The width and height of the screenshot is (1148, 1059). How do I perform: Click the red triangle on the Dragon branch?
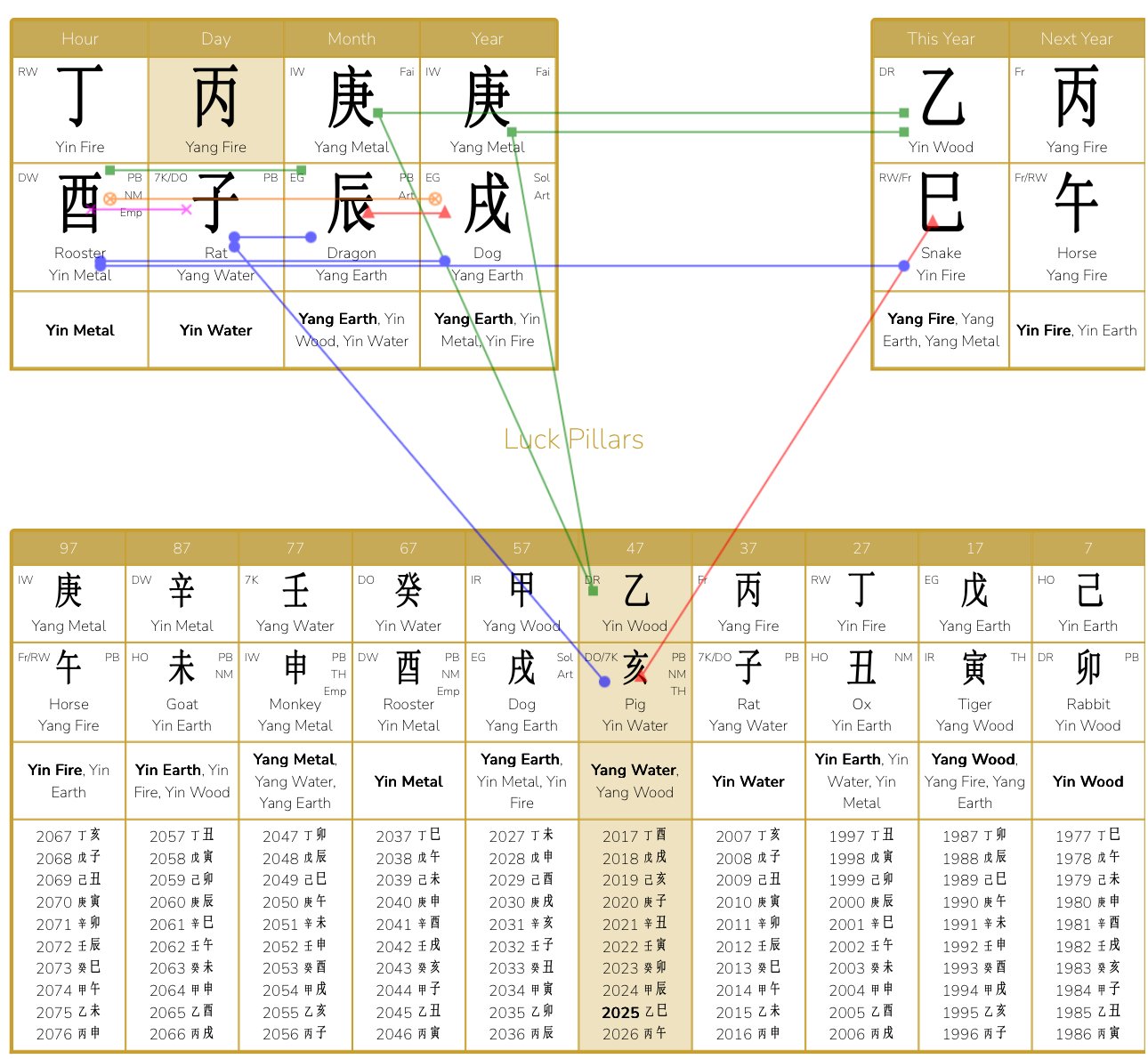coord(367,214)
